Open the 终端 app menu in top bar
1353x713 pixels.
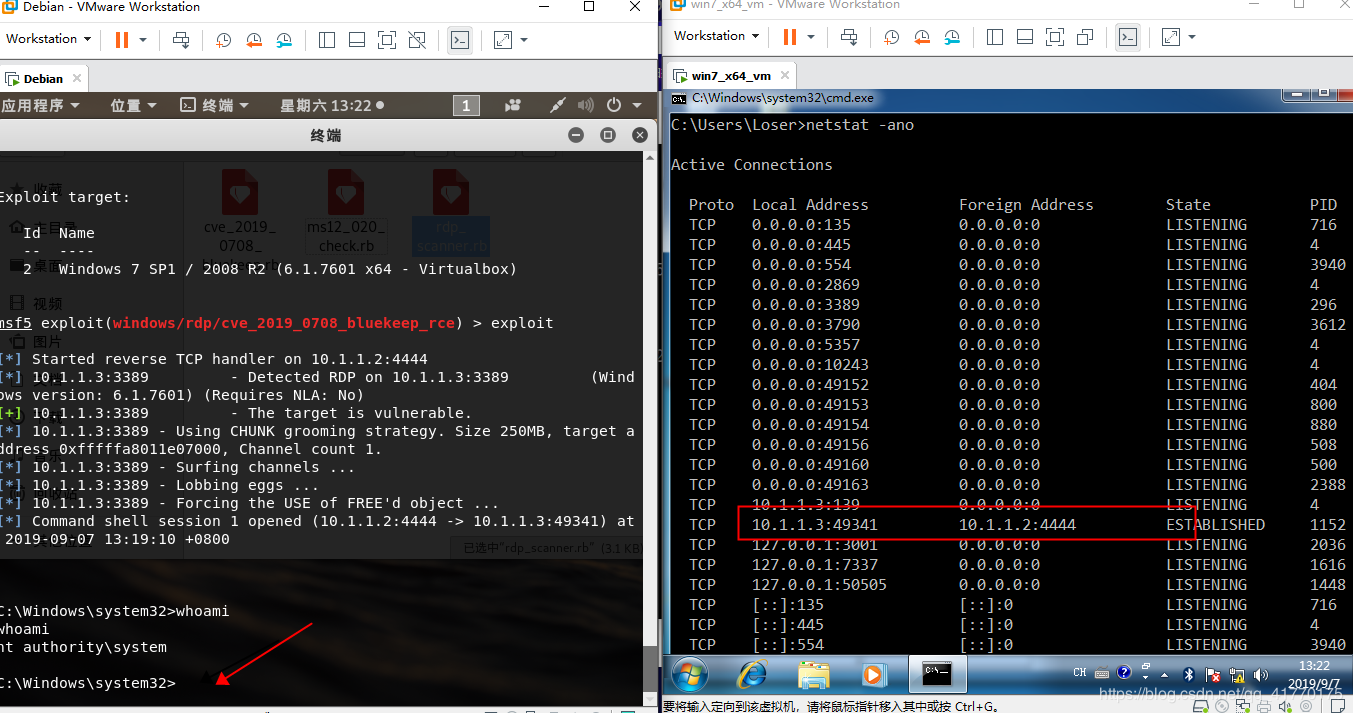coord(214,105)
